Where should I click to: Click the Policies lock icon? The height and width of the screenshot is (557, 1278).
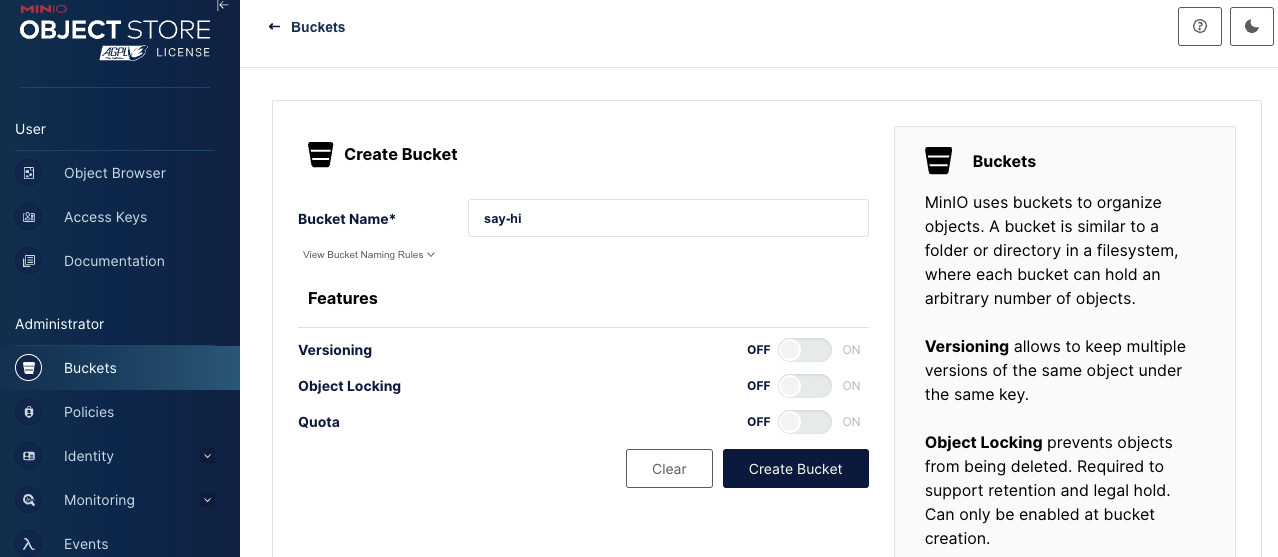pos(29,412)
